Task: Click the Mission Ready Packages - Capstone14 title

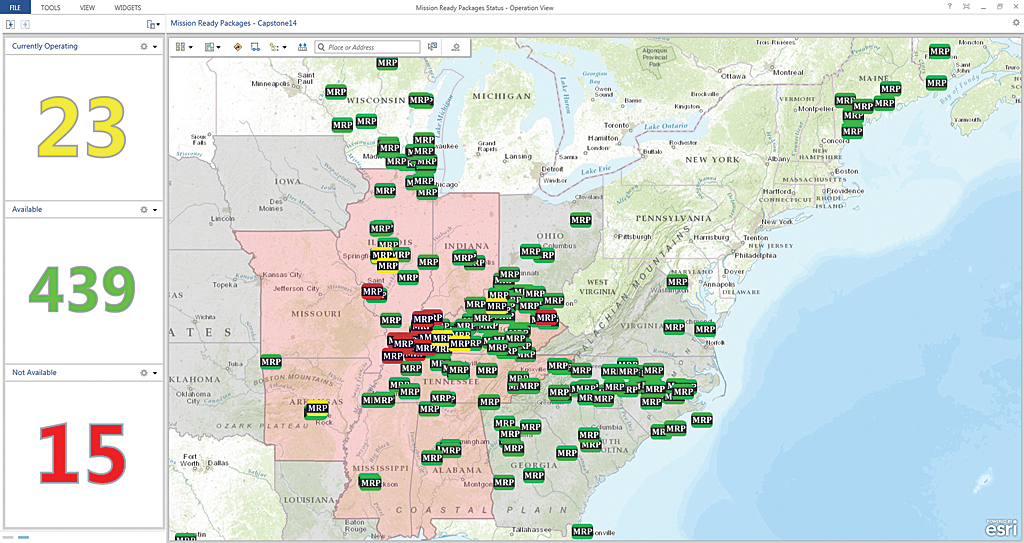Action: 233,23
